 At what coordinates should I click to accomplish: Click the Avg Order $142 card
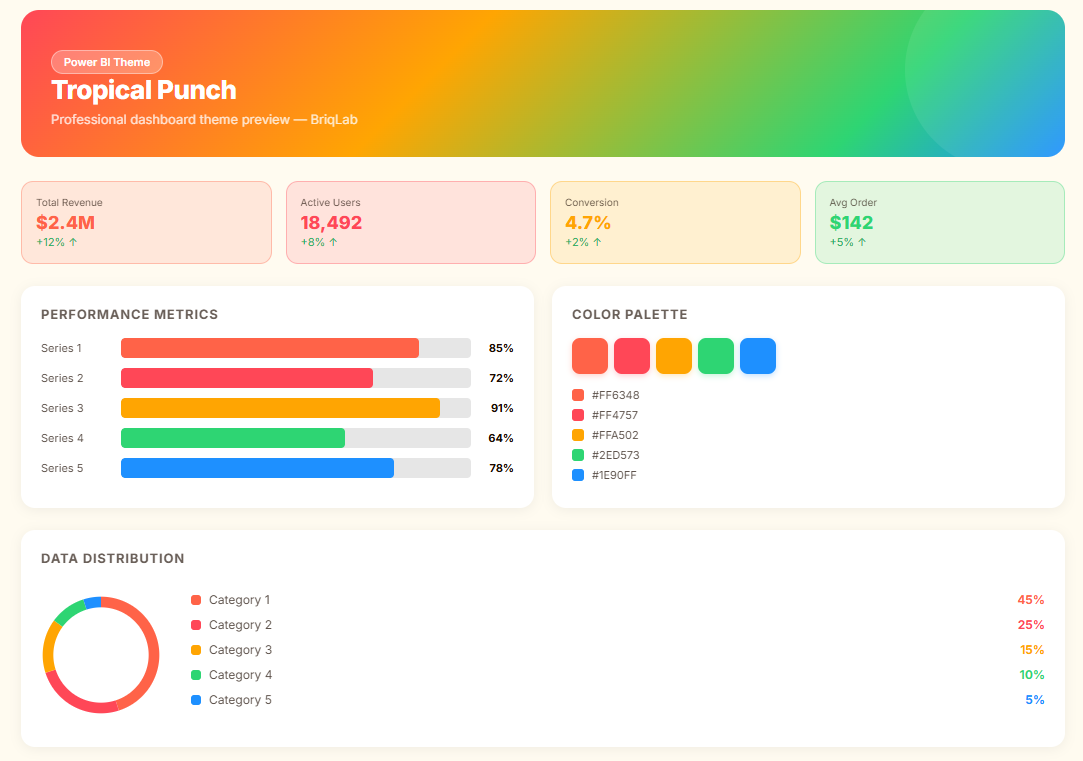(939, 222)
